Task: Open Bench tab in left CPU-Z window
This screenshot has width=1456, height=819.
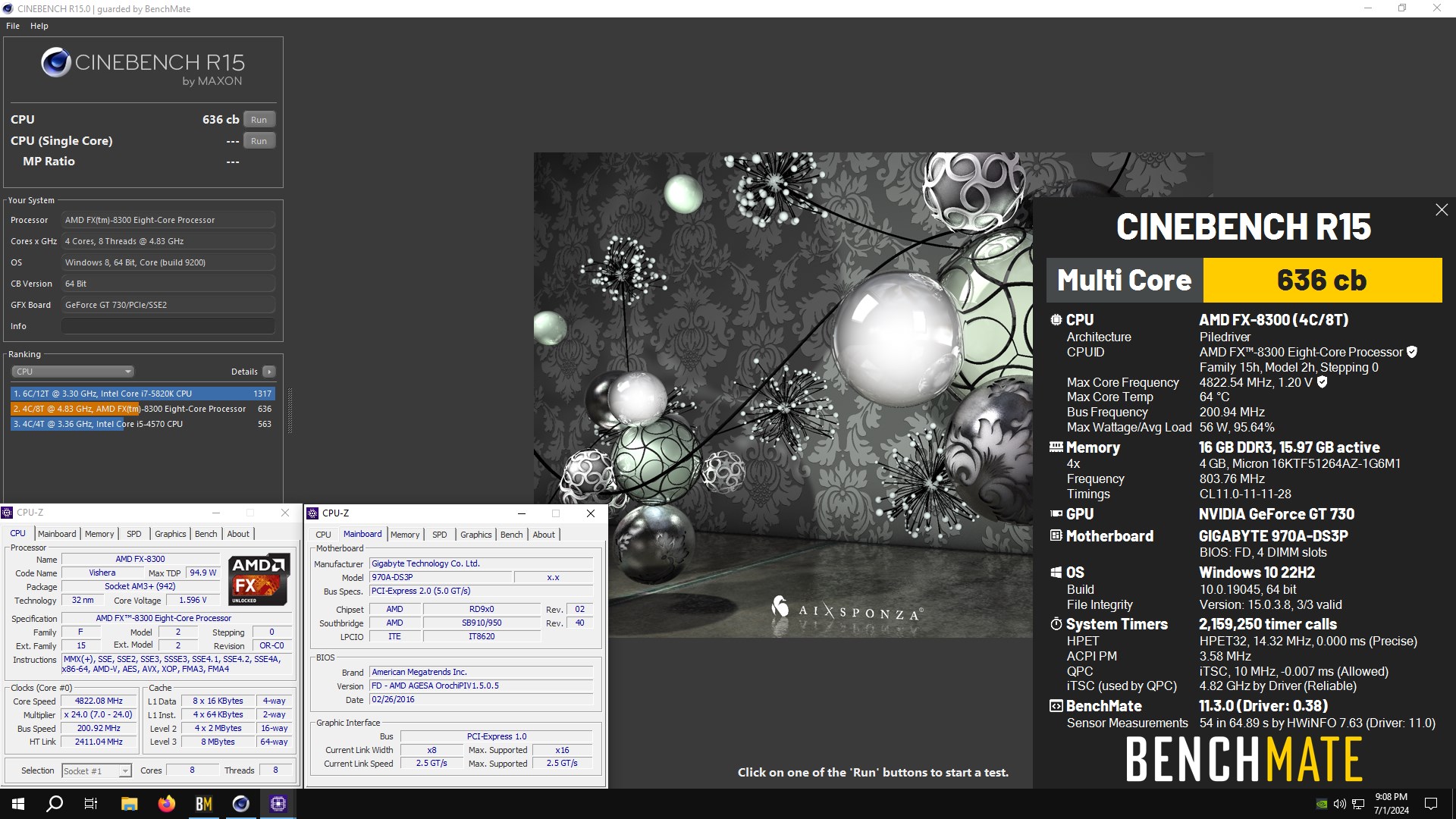Action: pos(206,534)
